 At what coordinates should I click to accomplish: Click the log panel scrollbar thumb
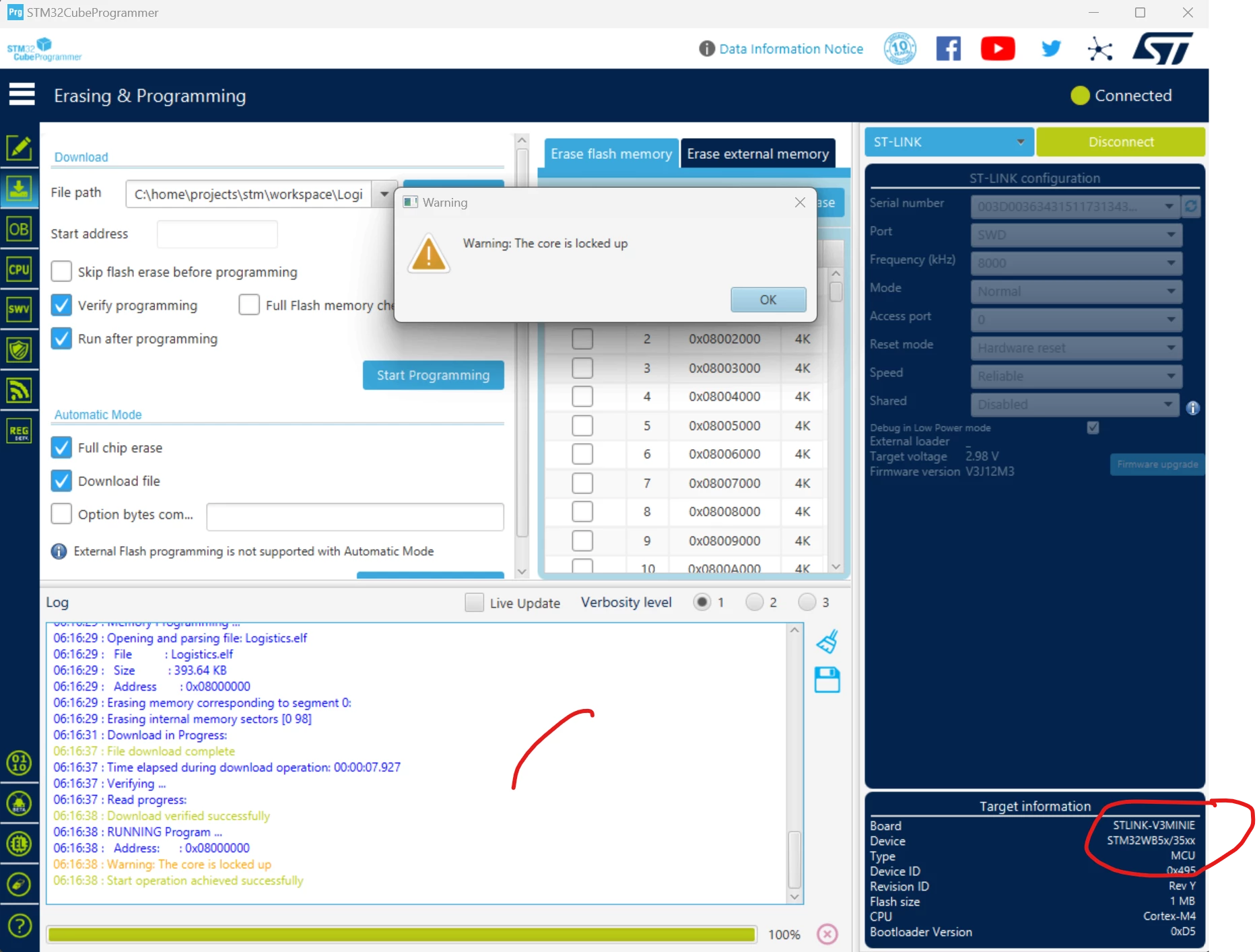coord(794,860)
